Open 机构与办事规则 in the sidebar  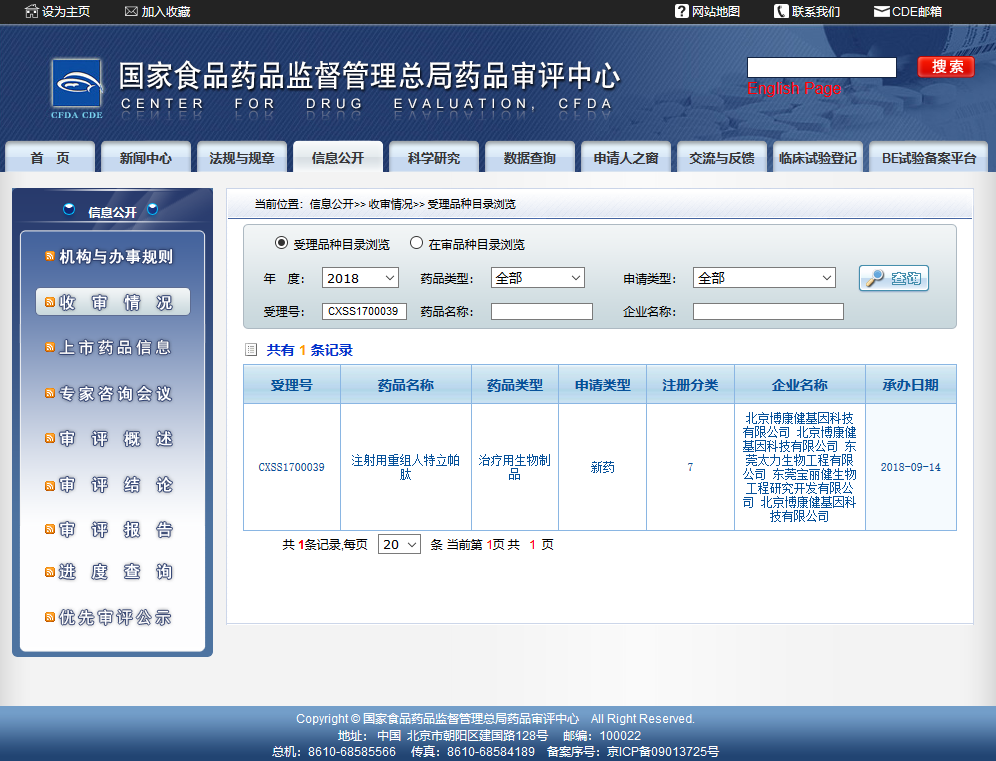pyautogui.click(x=116, y=257)
